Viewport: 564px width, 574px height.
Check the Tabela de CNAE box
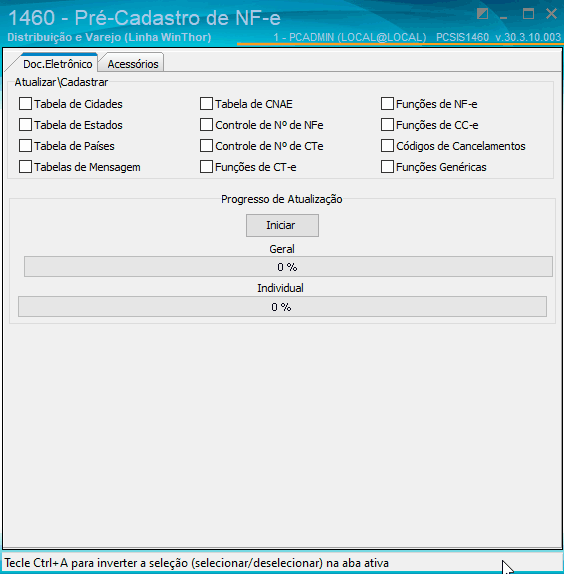tap(206, 104)
